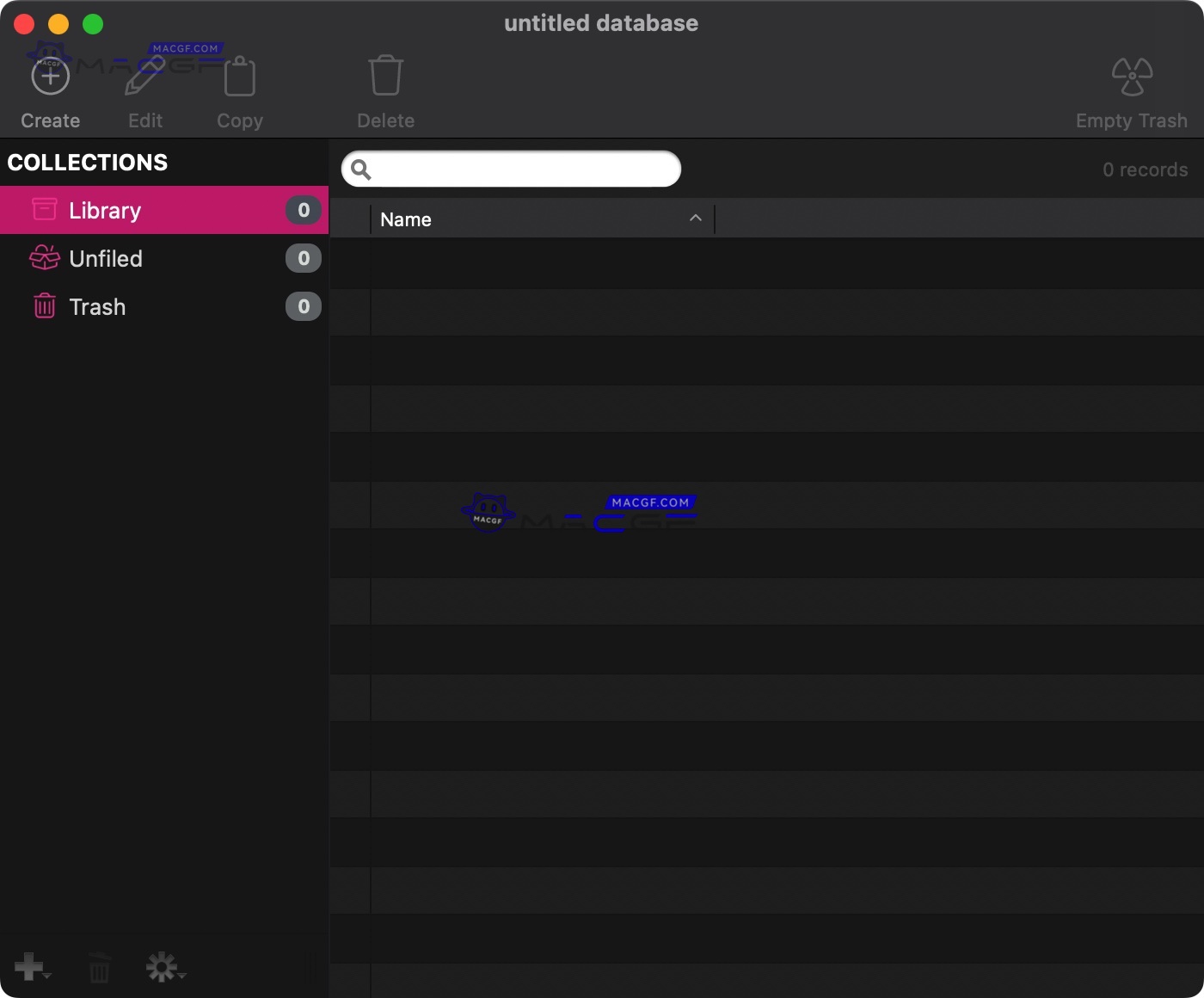This screenshot has height=998, width=1204.
Task: Click the 0 records count indicator
Action: click(x=1146, y=169)
